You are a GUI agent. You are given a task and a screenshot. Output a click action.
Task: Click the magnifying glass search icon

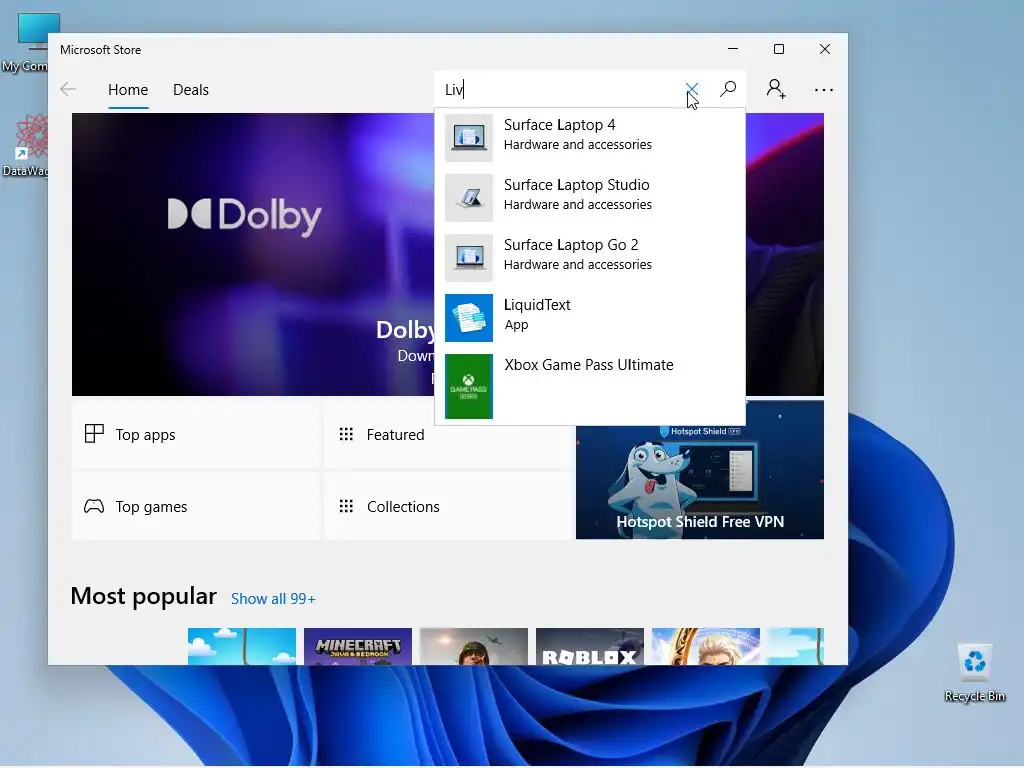pos(728,89)
